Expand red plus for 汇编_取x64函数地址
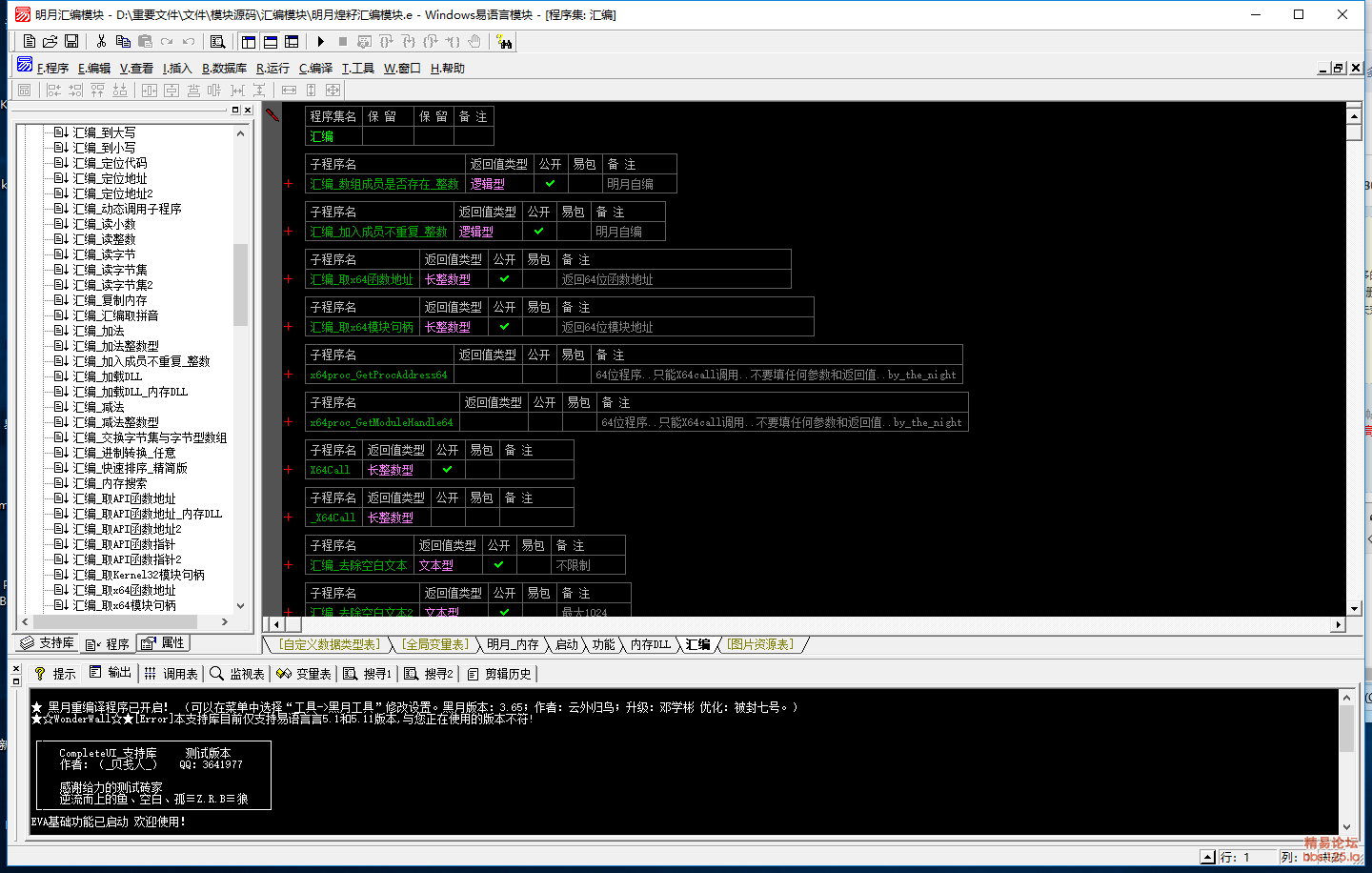Image resolution: width=1372 pixels, height=873 pixels. point(288,278)
